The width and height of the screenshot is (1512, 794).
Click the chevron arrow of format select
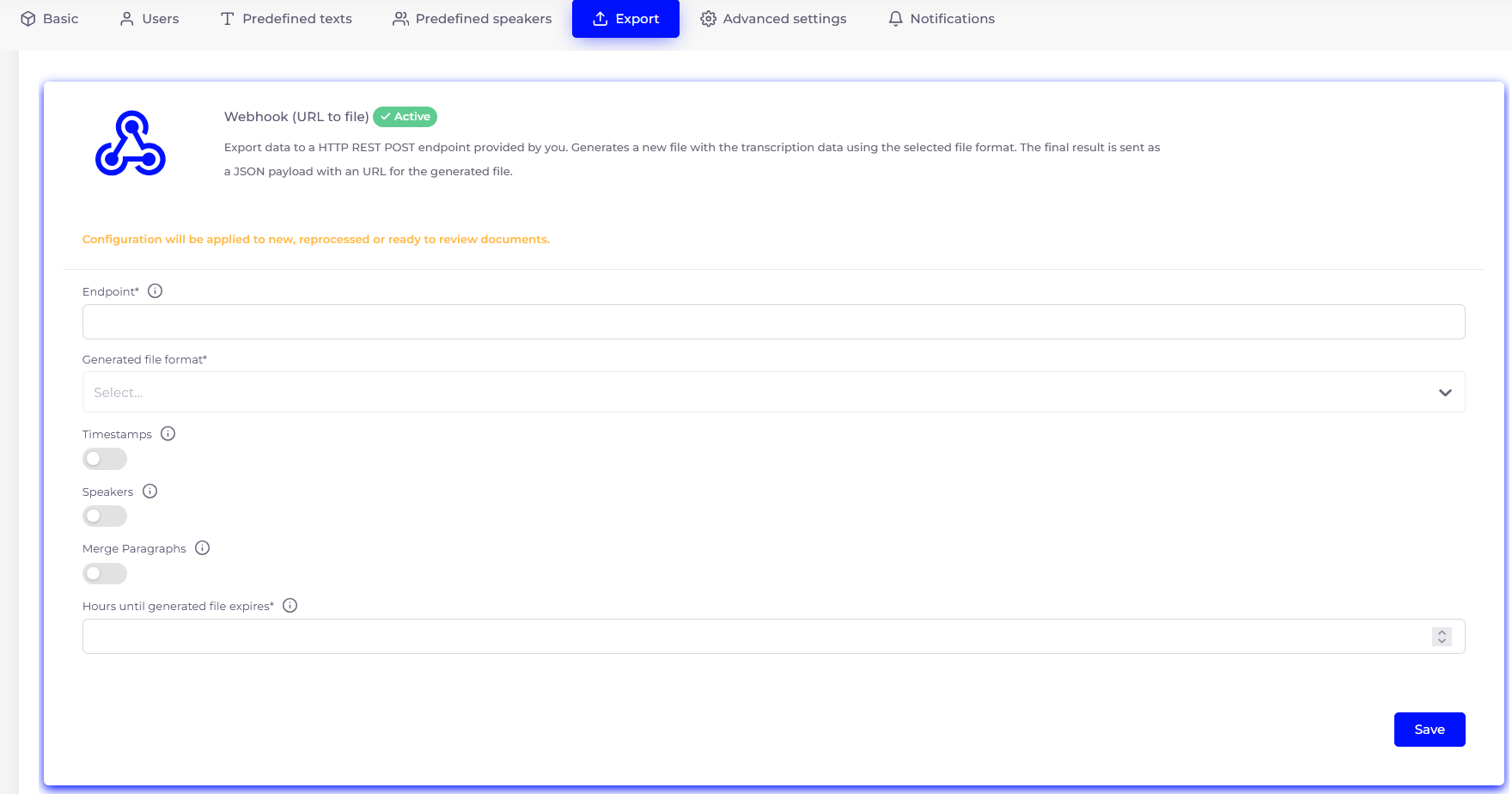tap(1445, 393)
